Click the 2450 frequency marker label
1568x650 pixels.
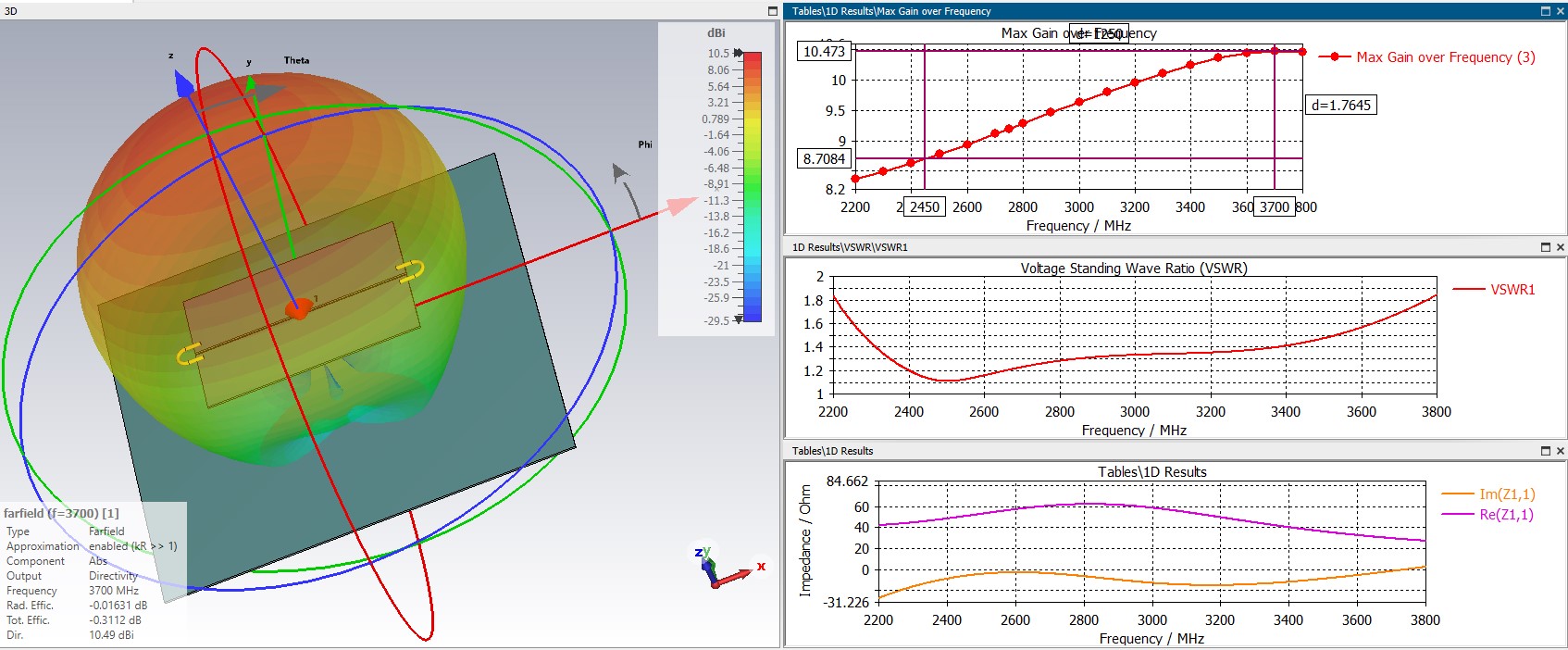point(925,206)
